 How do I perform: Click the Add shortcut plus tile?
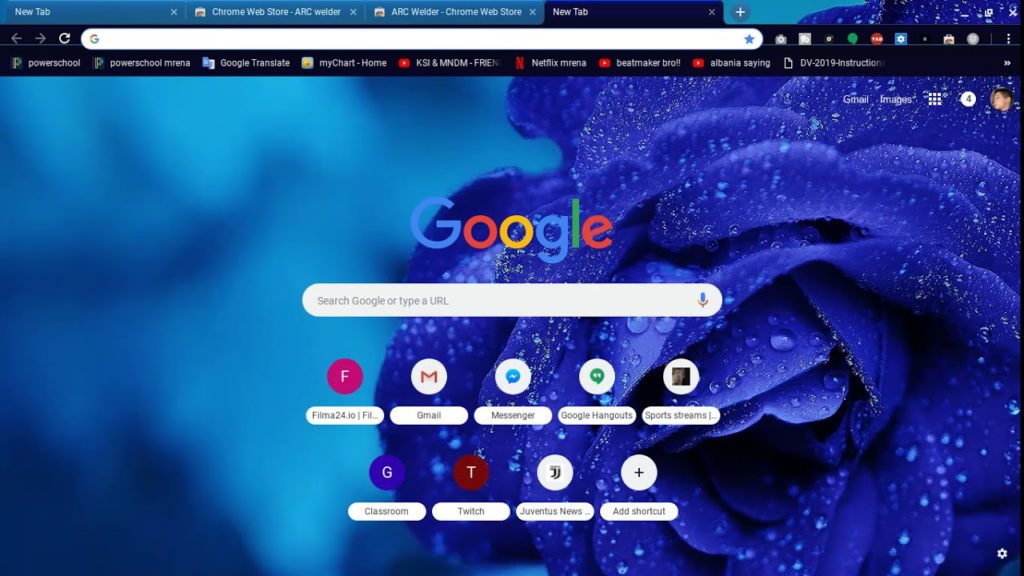point(639,487)
